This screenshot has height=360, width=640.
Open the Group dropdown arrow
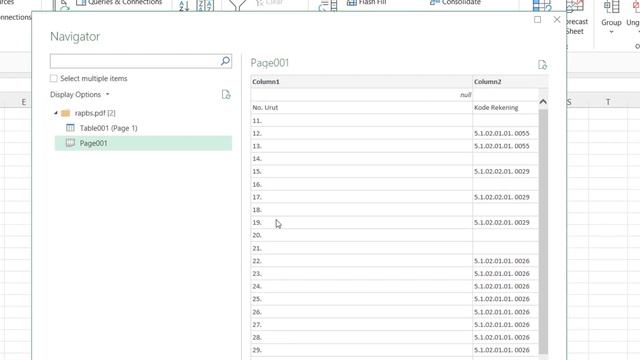[x=611, y=32]
